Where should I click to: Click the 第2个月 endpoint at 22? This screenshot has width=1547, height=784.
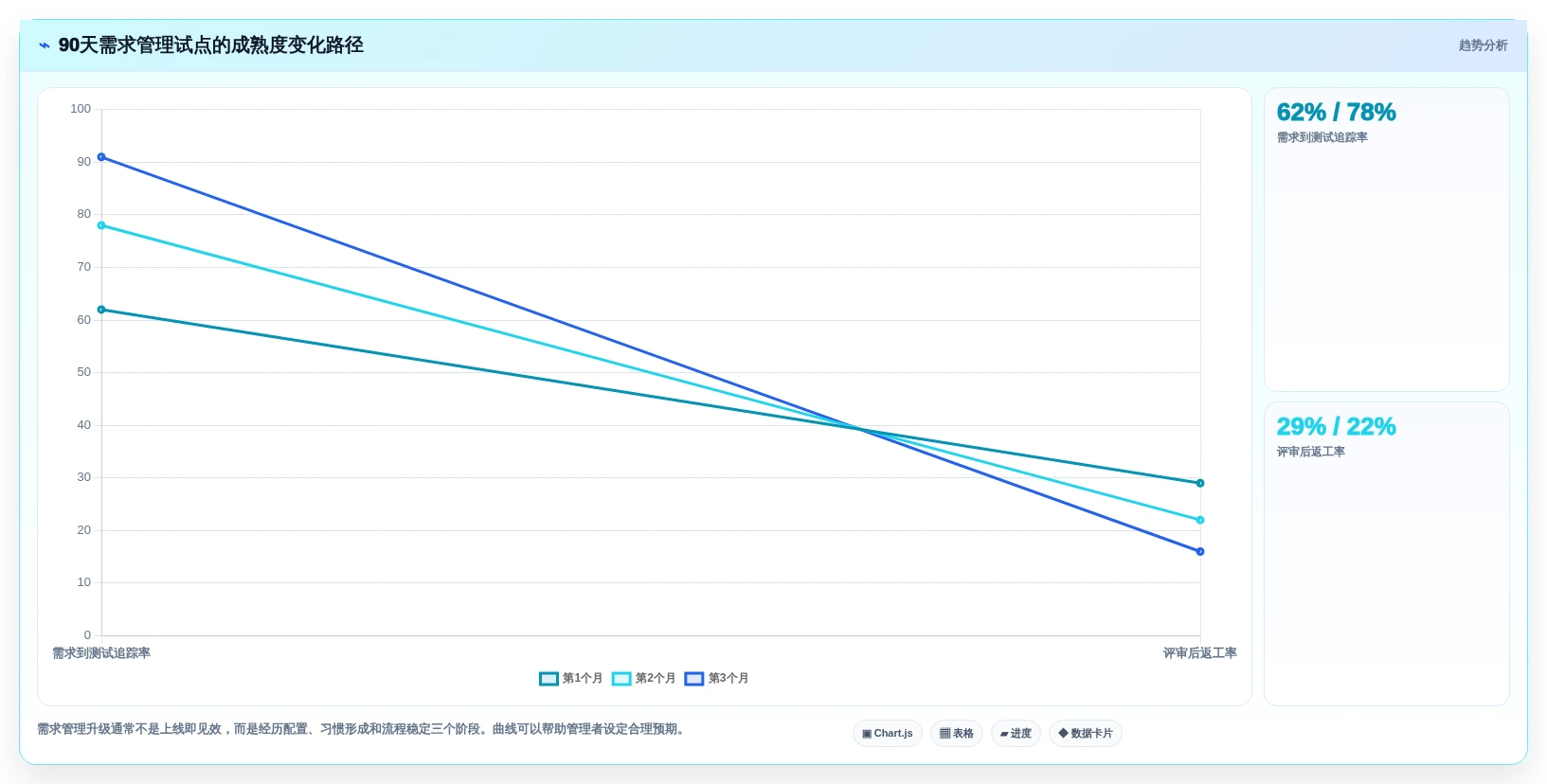click(1200, 520)
